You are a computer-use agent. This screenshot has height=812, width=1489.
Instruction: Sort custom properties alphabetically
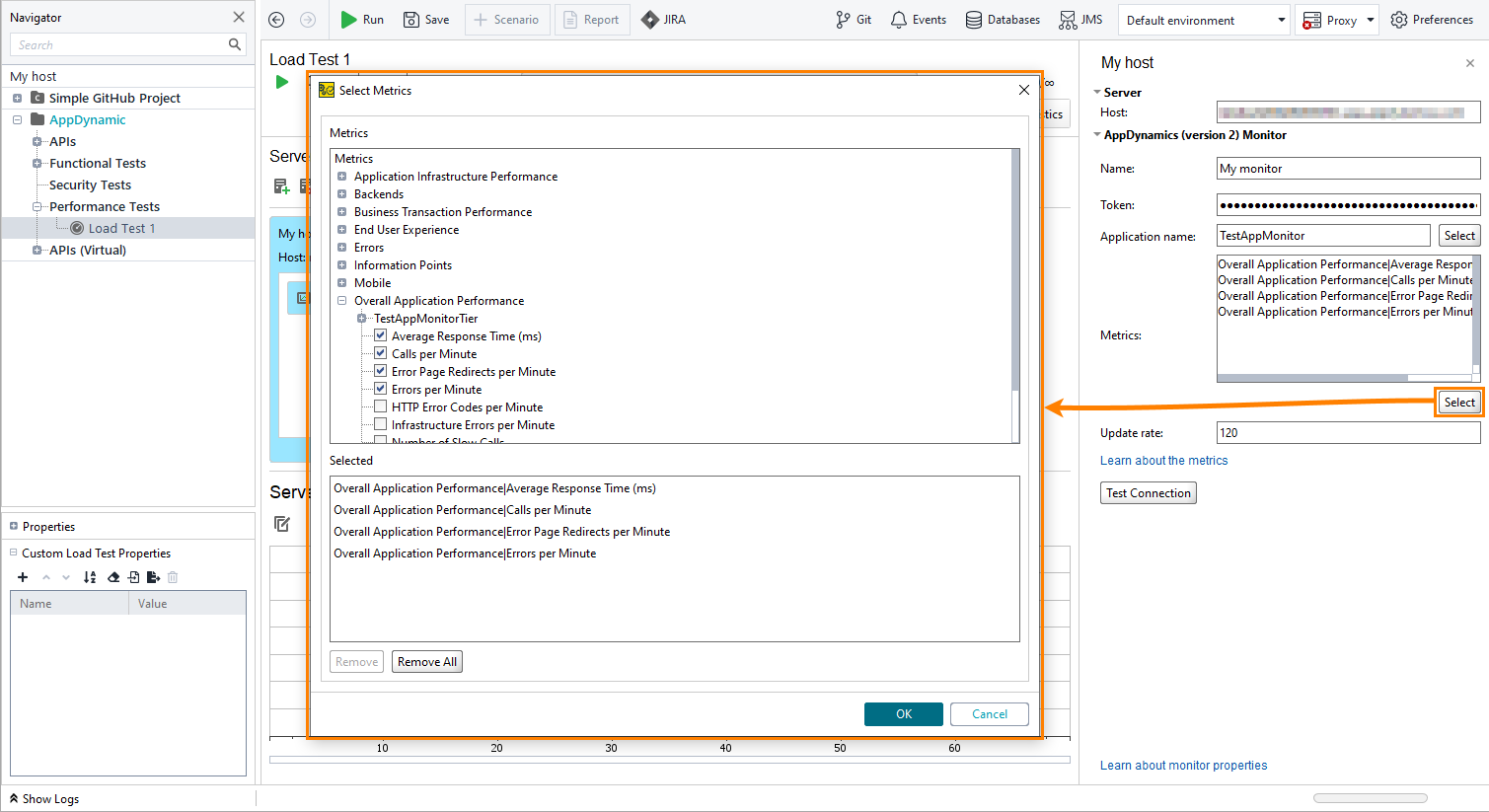tap(90, 577)
